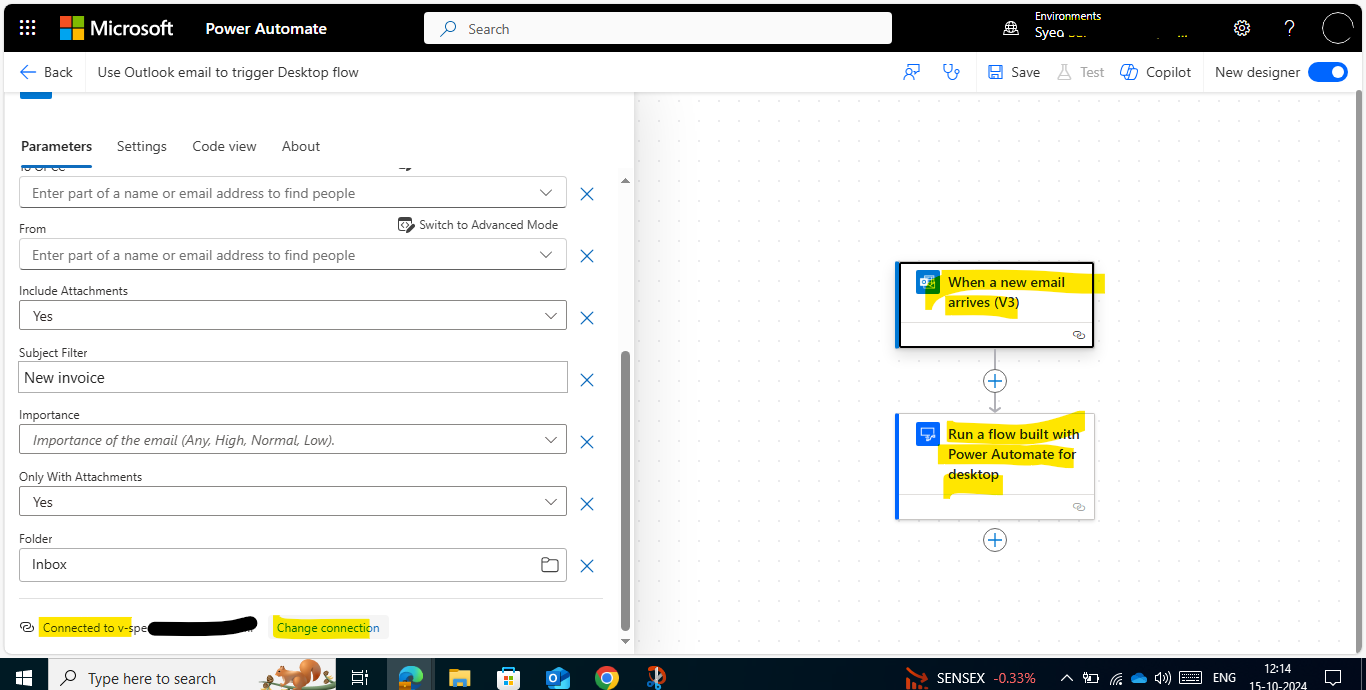This screenshot has width=1366, height=690.
Task: Disable the New designer toggle
Action: coord(1327,71)
